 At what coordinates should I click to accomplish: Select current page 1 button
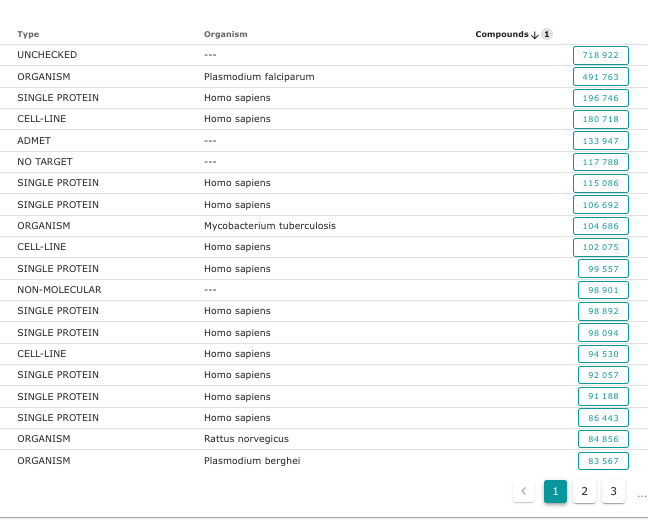point(555,491)
